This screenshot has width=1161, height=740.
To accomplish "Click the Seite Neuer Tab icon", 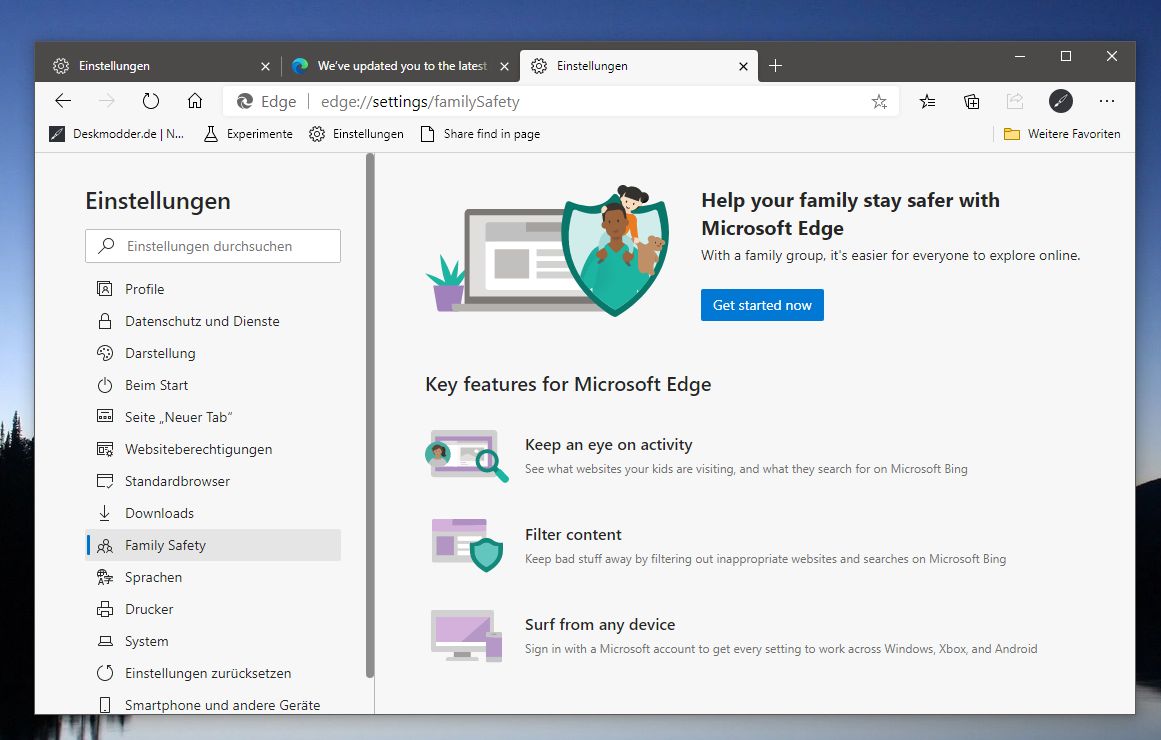I will pyautogui.click(x=105, y=416).
